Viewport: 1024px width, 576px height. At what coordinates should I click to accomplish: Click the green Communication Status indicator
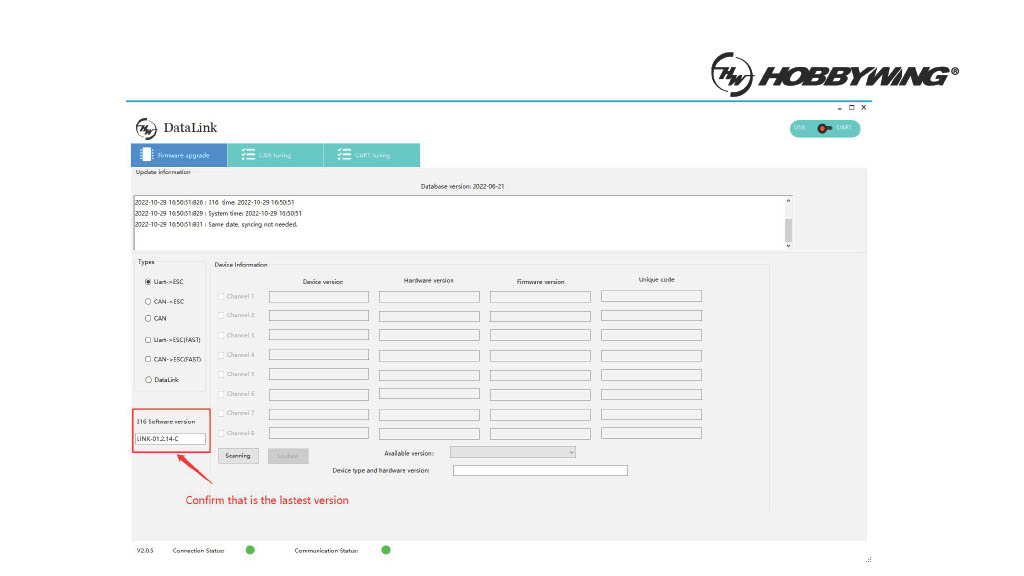(x=386, y=550)
